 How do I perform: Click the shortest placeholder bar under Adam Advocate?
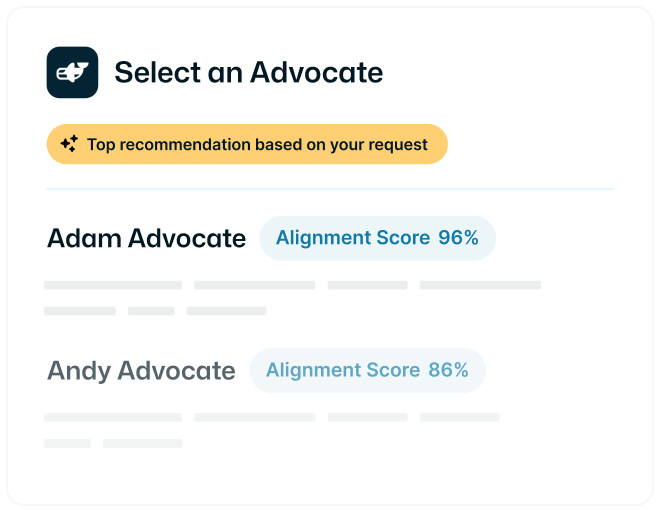tap(151, 311)
